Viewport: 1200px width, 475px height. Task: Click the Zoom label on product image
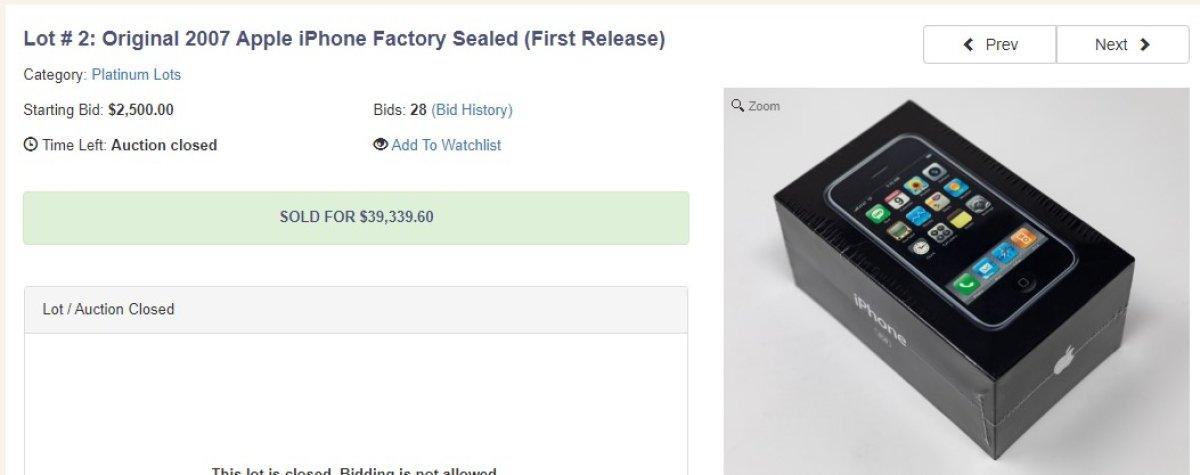[764, 106]
